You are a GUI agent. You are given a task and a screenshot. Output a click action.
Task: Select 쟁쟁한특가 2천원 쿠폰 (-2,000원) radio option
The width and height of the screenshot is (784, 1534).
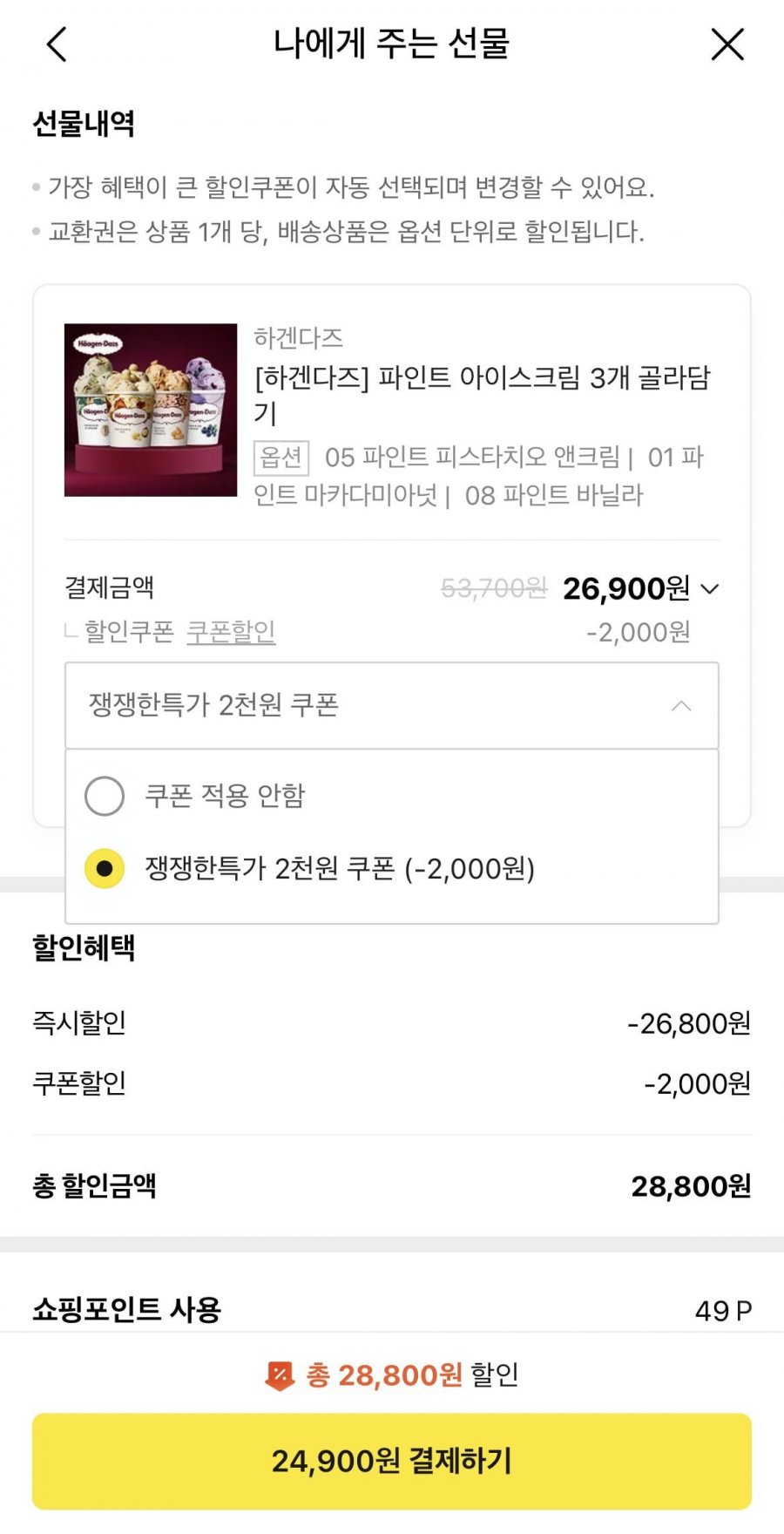point(105,869)
